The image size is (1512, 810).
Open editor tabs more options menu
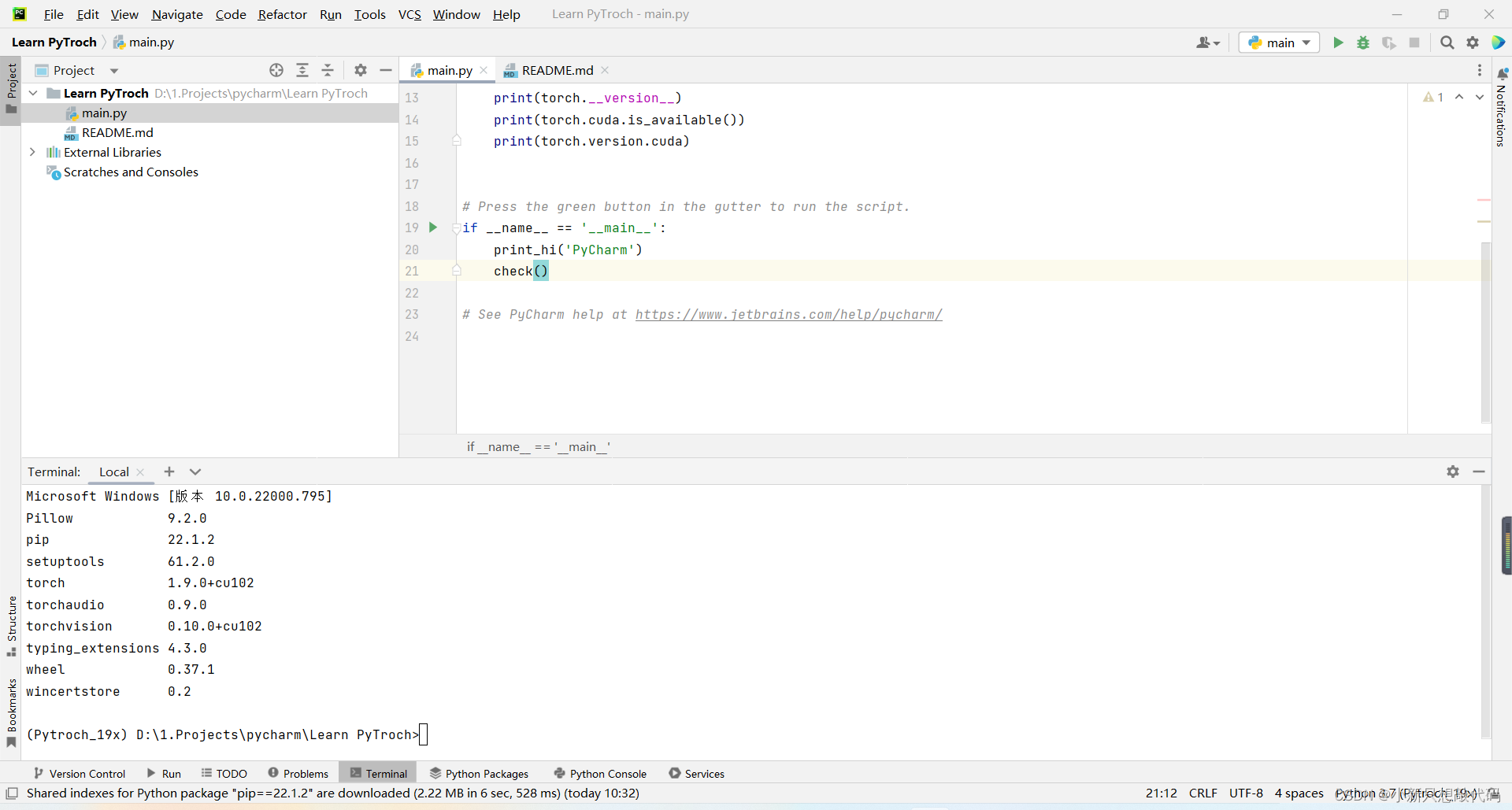click(1480, 70)
